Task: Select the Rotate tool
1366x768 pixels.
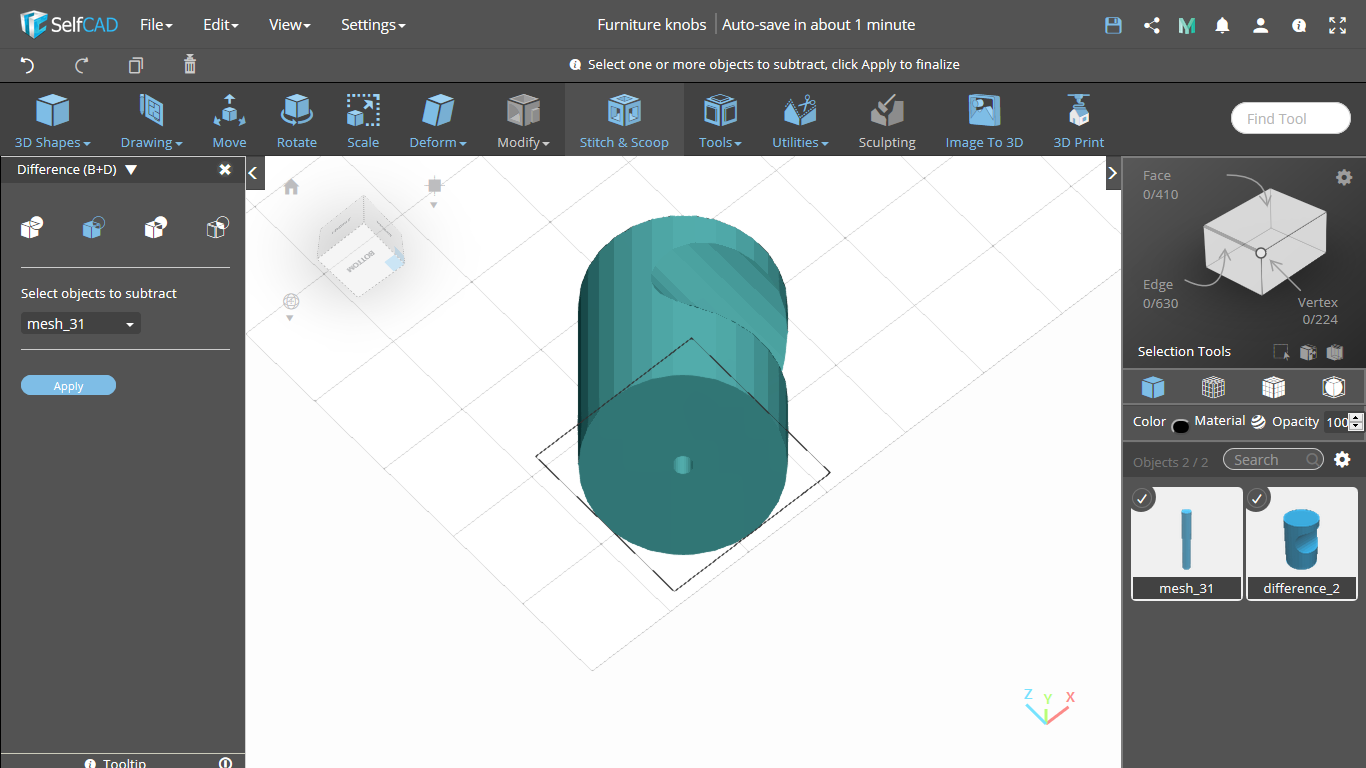Action: [x=297, y=120]
